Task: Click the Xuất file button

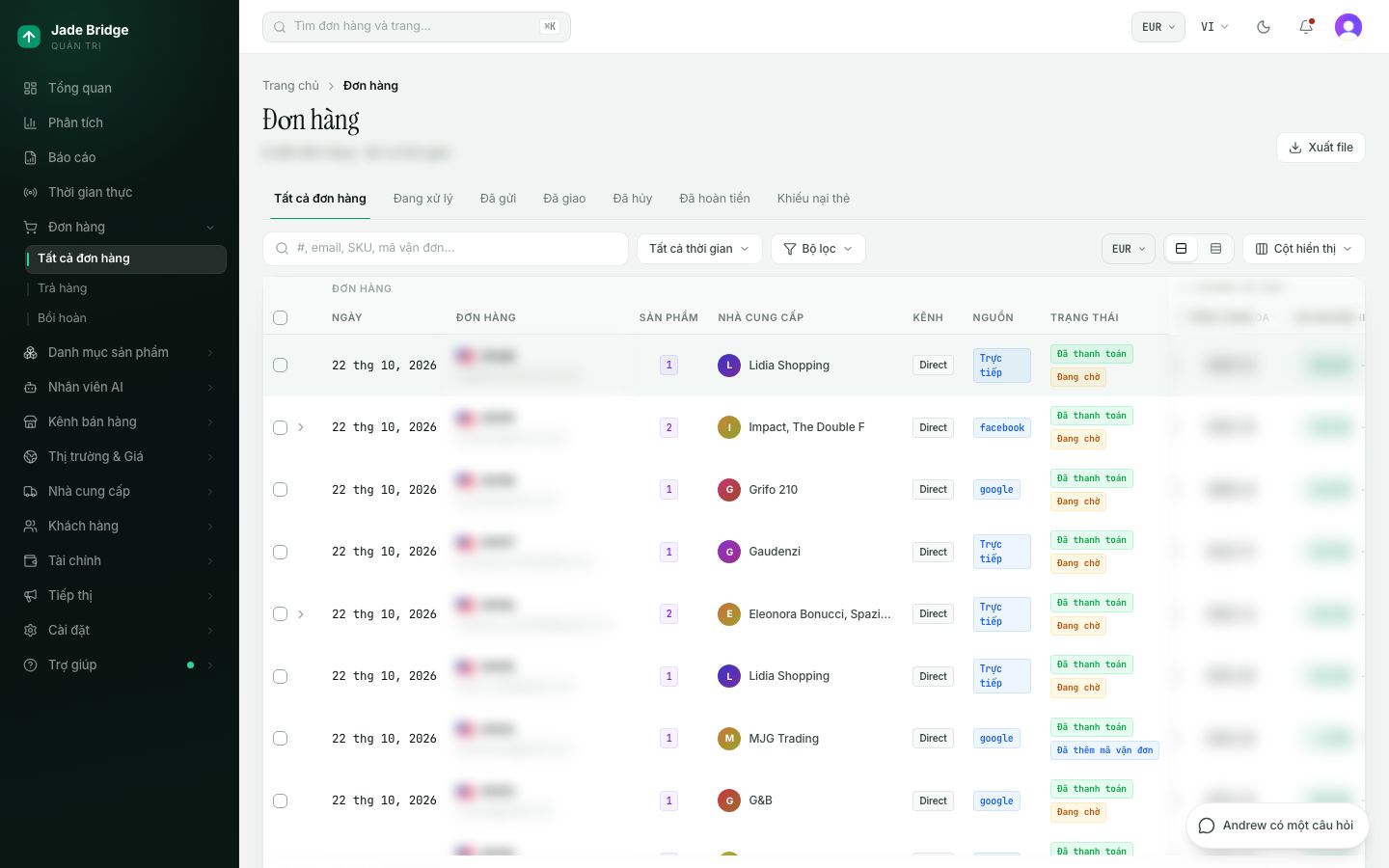Action: (x=1321, y=148)
